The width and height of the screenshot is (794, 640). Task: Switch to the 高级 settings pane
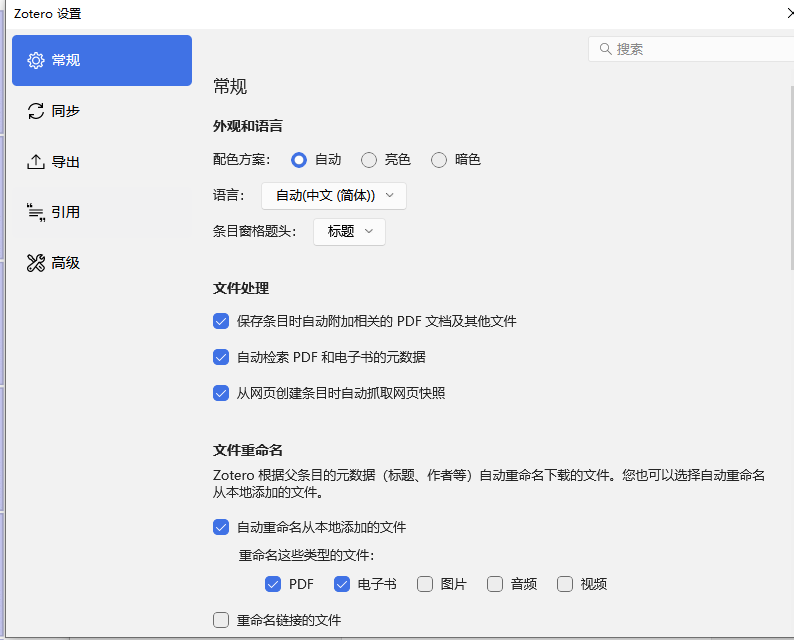point(102,263)
